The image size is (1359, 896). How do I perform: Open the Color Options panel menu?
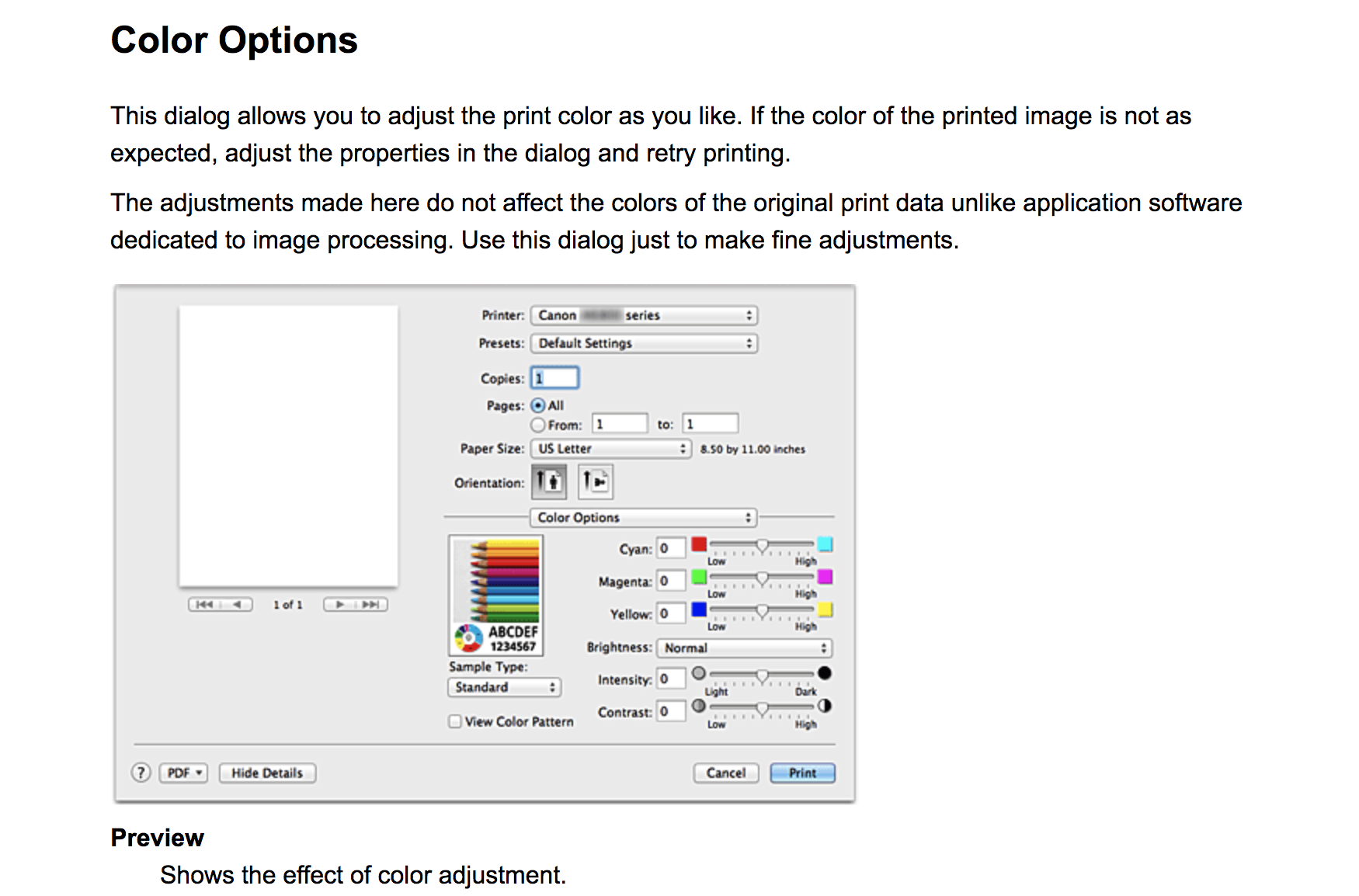pyautogui.click(x=643, y=517)
